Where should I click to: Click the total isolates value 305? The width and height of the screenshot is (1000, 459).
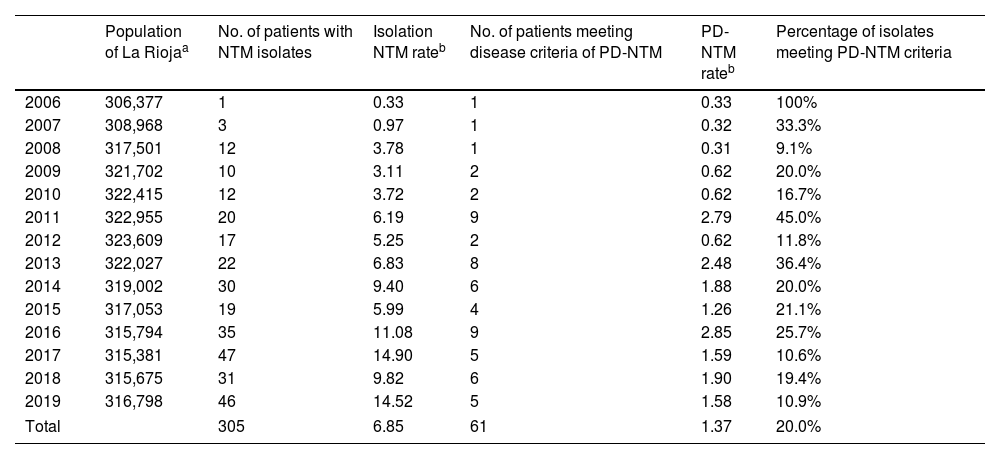pyautogui.click(x=230, y=427)
